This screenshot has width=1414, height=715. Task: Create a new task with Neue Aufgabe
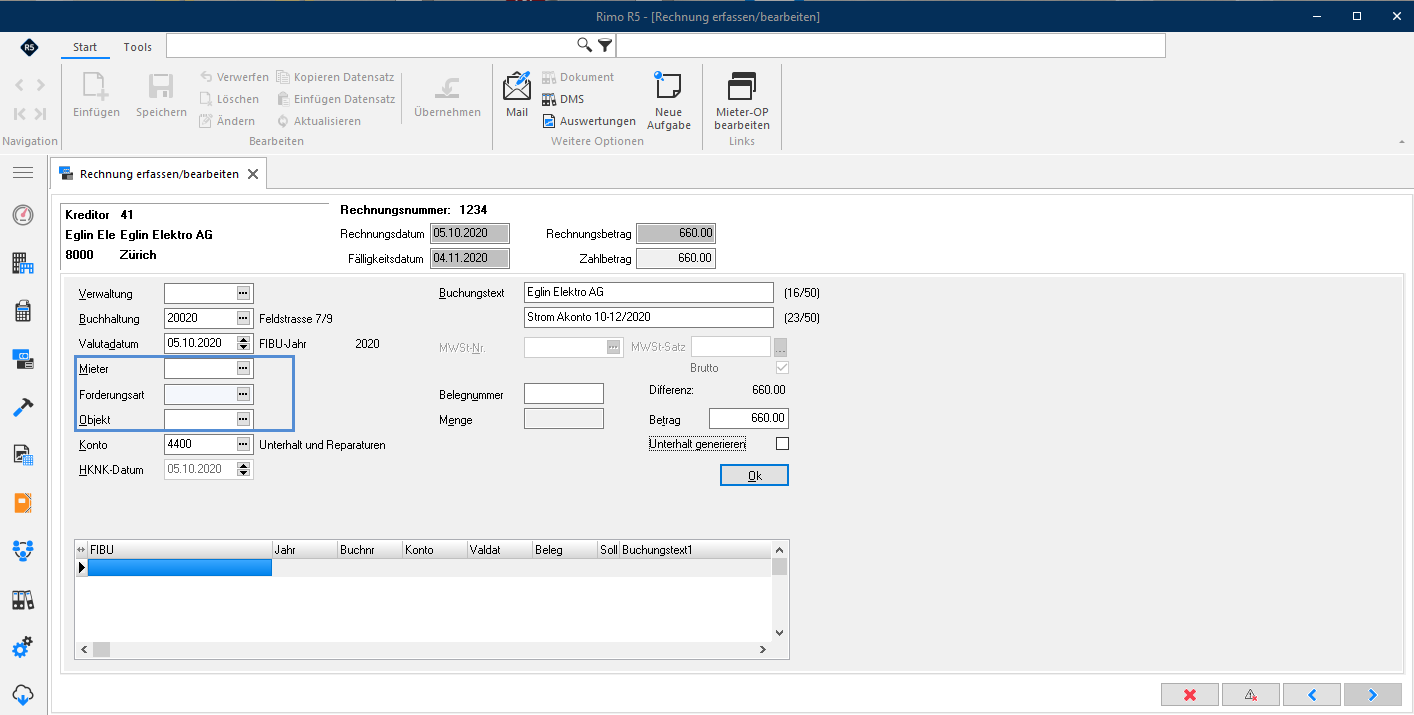[x=668, y=101]
